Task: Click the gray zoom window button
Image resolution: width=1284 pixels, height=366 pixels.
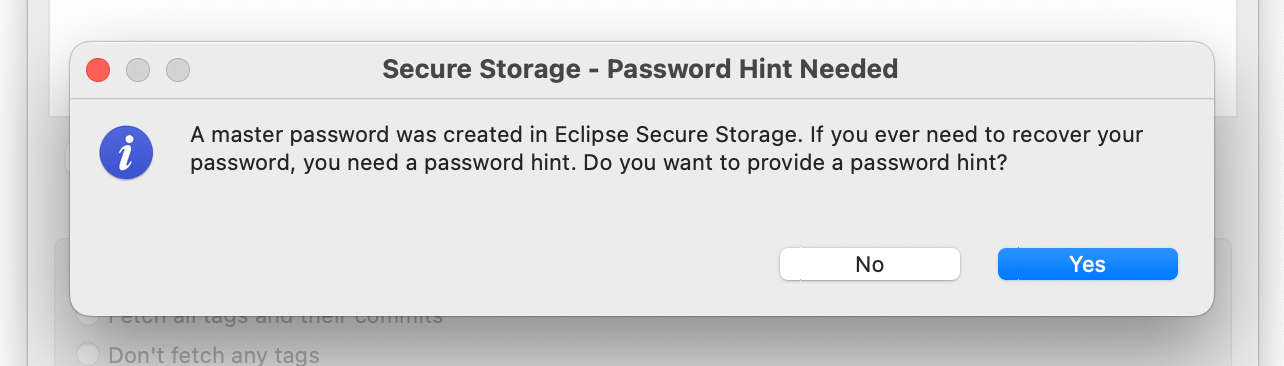Action: coord(178,70)
